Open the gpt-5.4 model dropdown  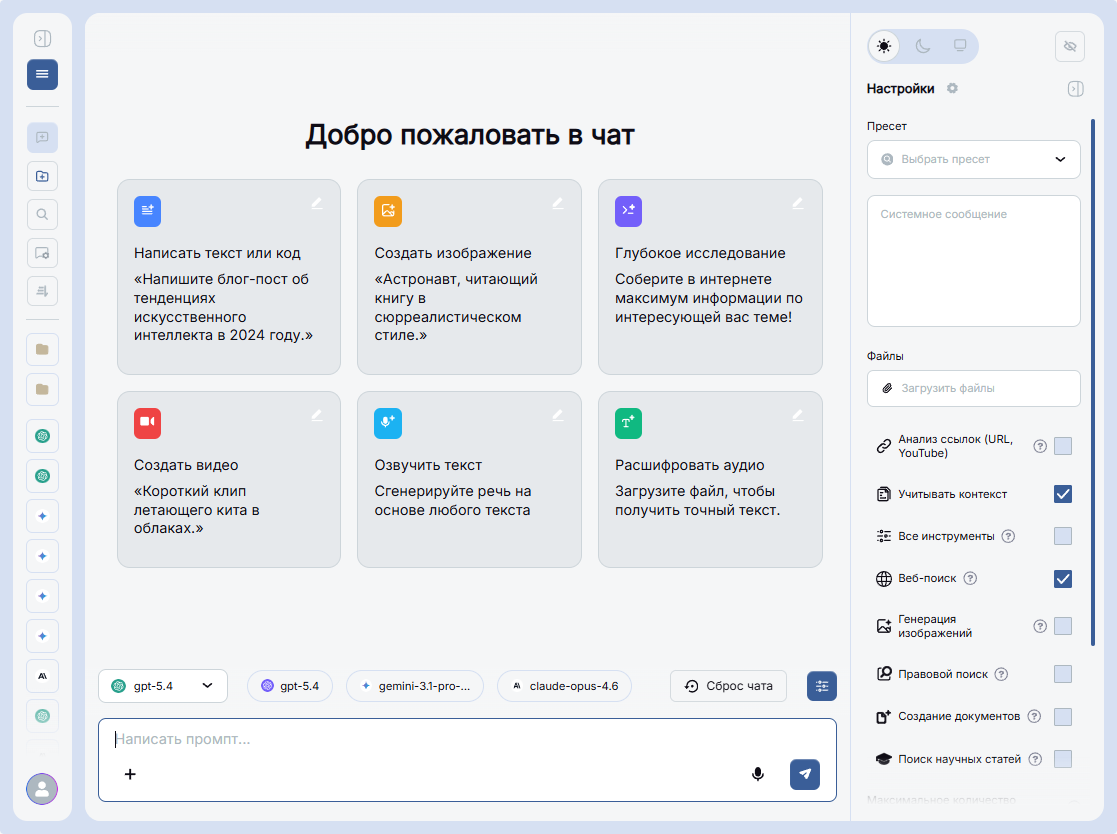pyautogui.click(x=163, y=686)
